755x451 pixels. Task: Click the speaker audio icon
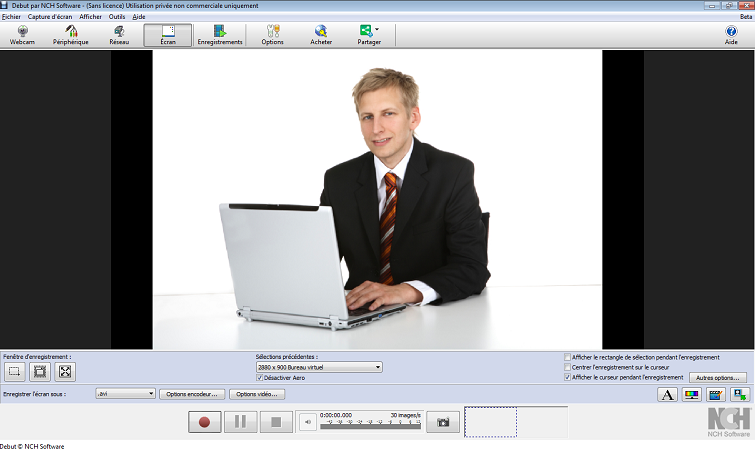point(308,422)
